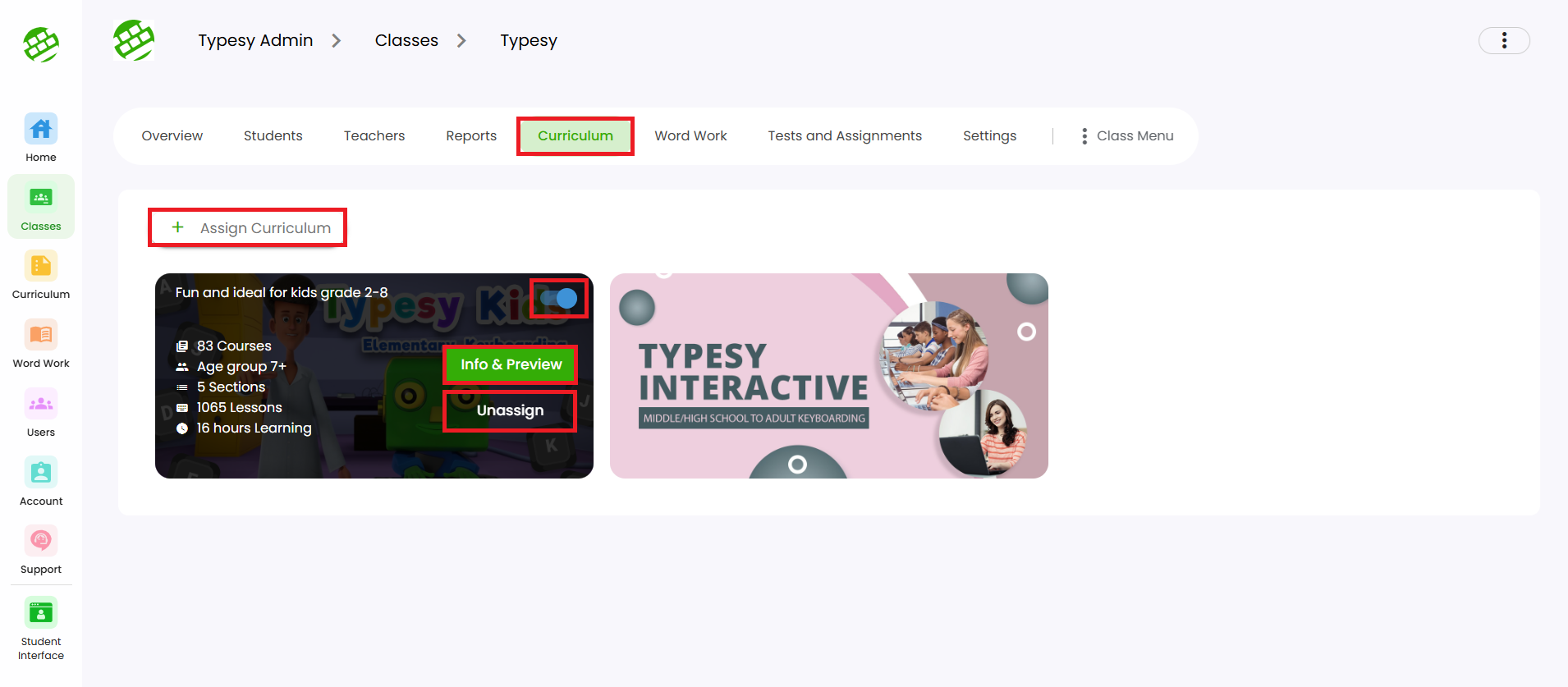This screenshot has height=687, width=1568.
Task: Click the clock icon next to 16 hours Learning
Action: point(182,428)
